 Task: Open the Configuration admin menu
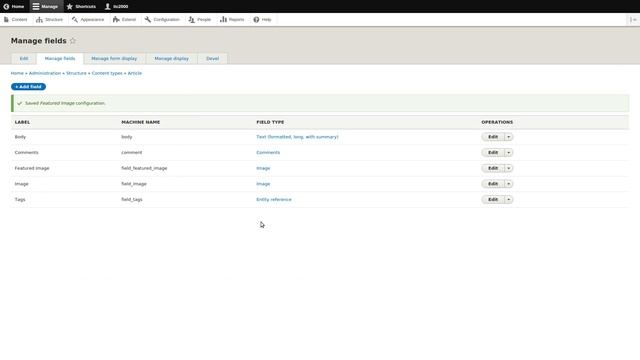click(162, 20)
